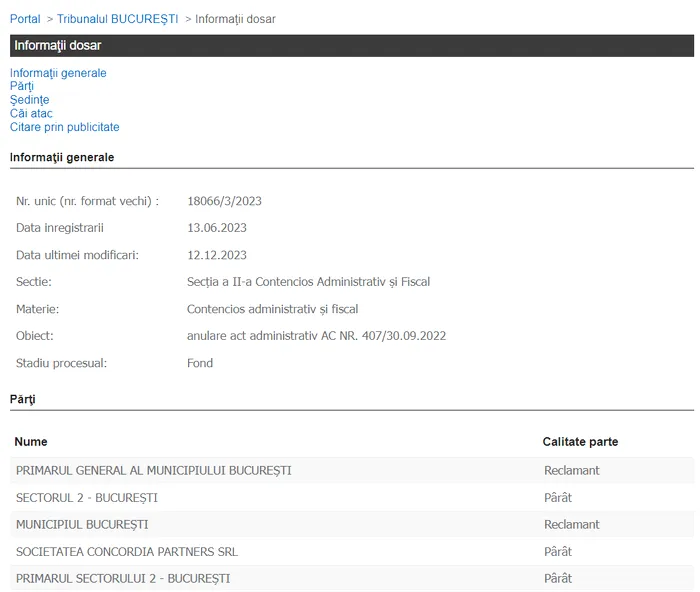700x592 pixels.
Task: Select PRIMARUL SECTORULUI 2 - BUCUREȘTI row
Action: [352, 579]
